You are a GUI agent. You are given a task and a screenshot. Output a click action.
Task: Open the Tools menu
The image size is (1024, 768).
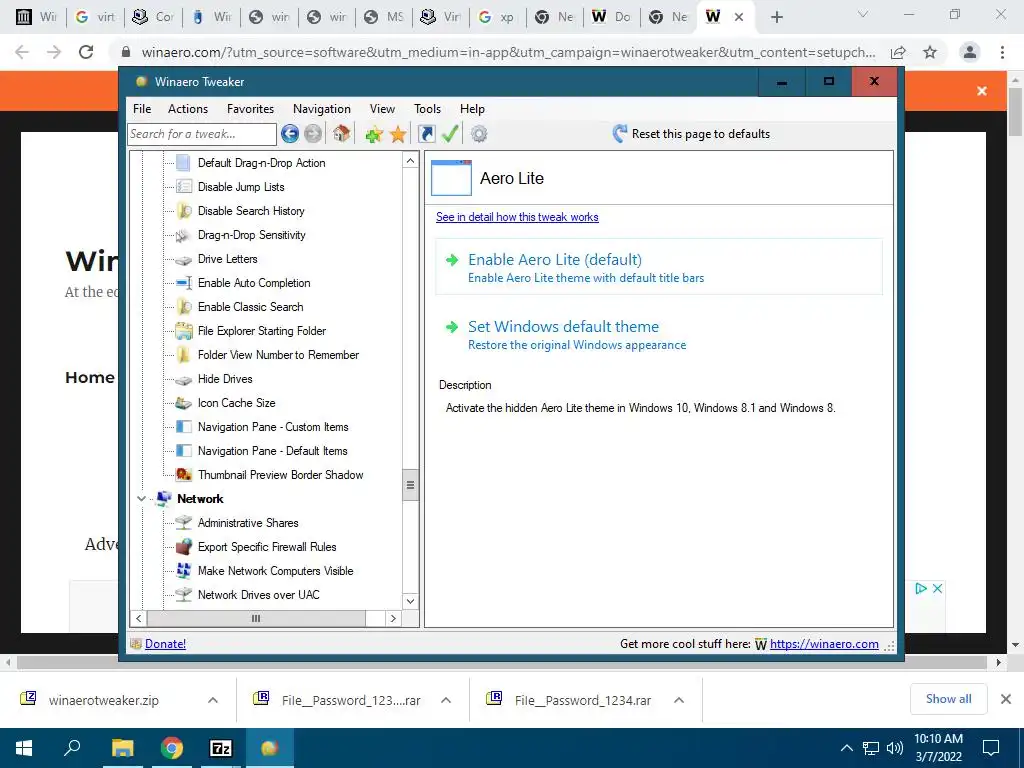tap(427, 109)
